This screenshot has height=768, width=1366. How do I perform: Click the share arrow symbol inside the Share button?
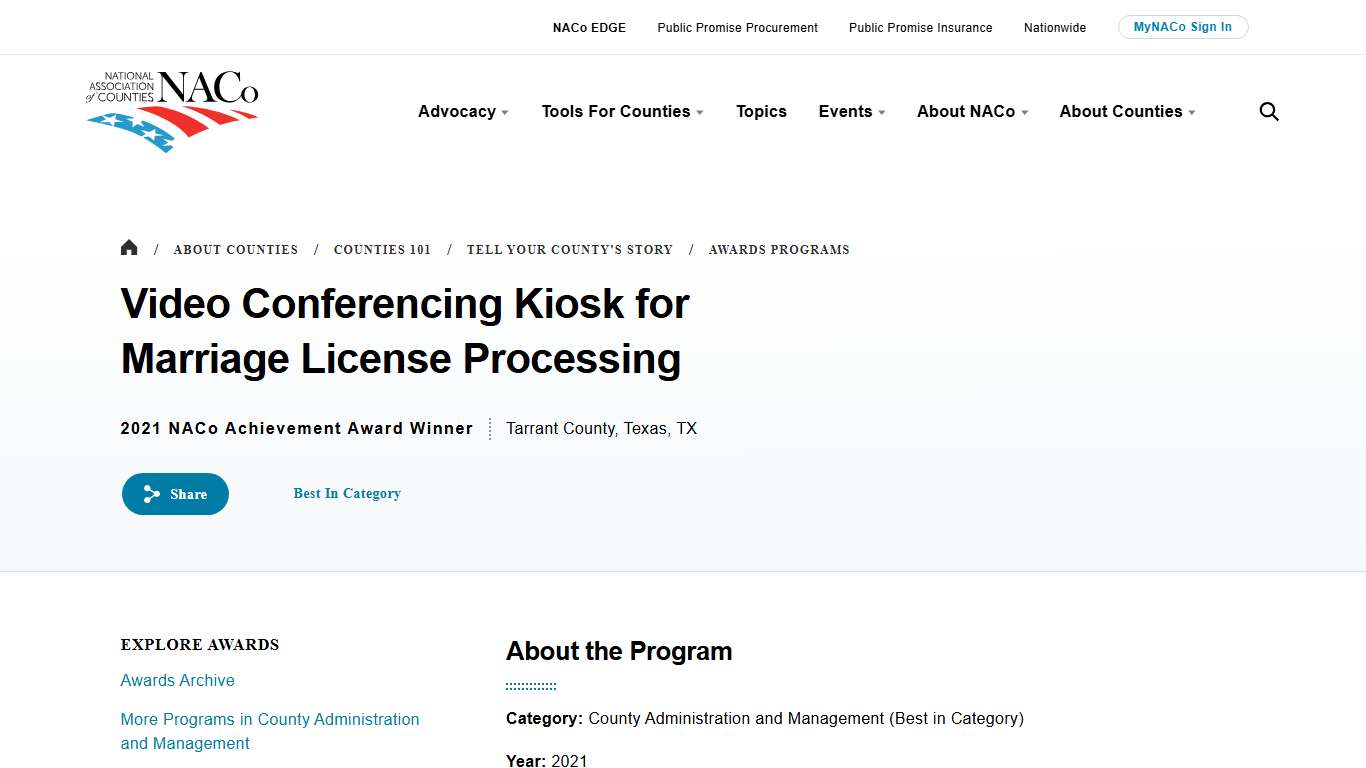[x=151, y=493]
